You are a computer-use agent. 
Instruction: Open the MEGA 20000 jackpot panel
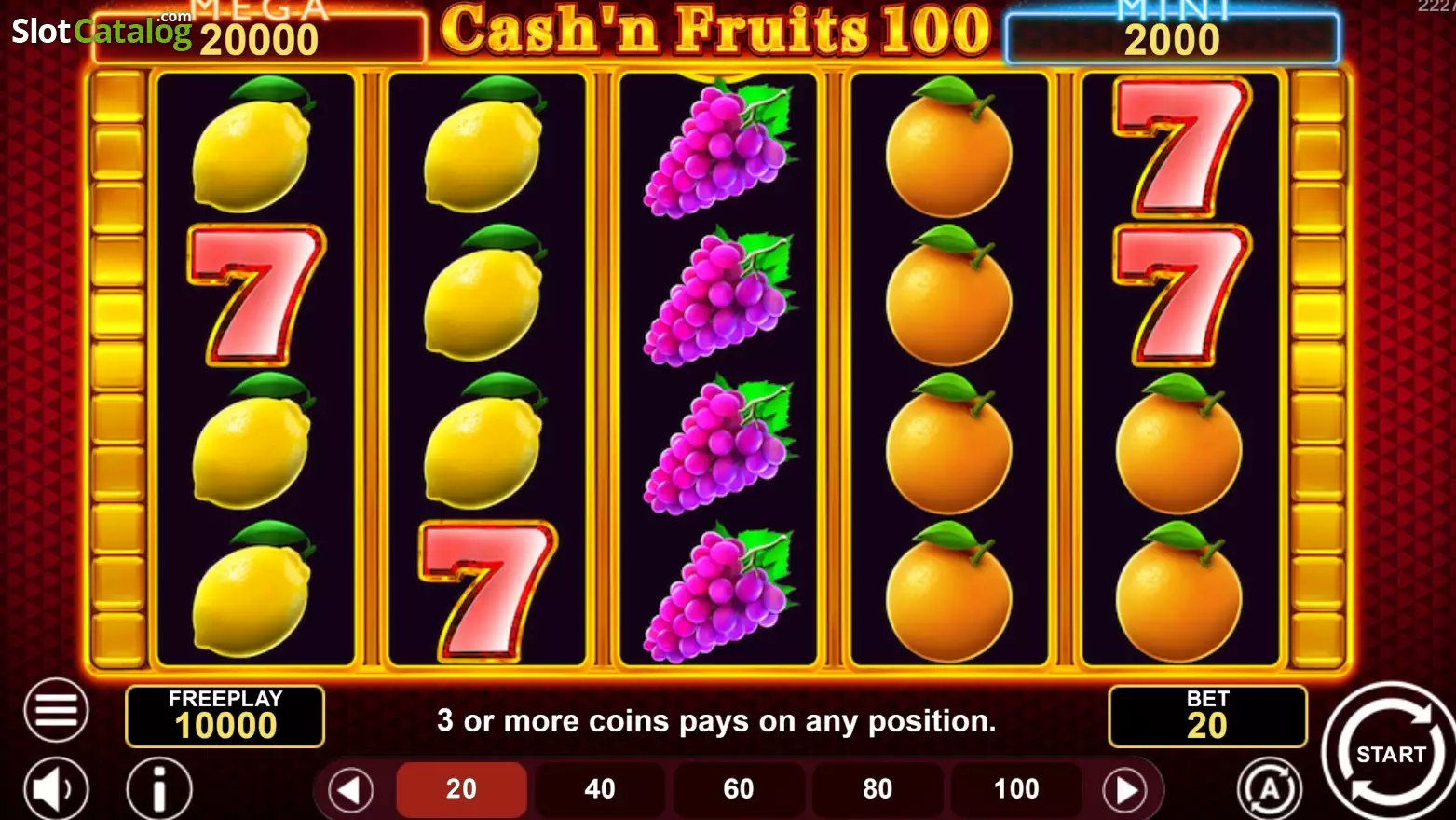click(260, 35)
